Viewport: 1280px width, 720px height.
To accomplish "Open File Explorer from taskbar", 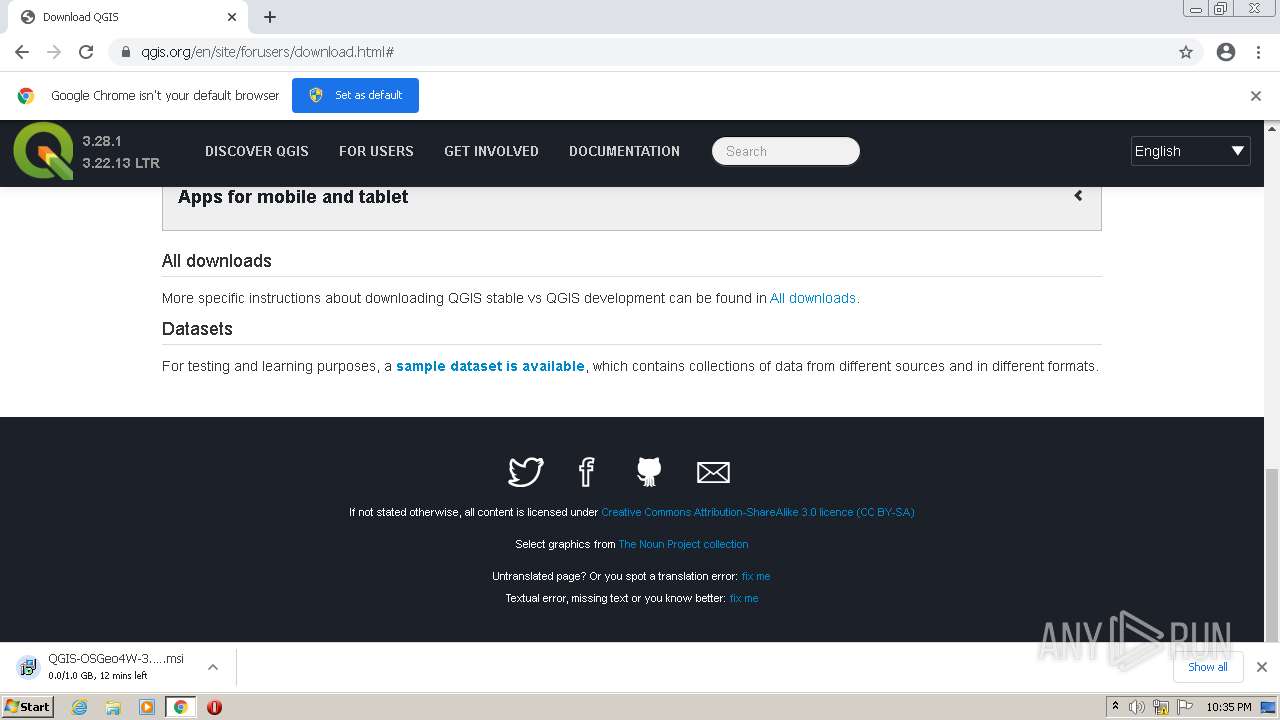I will click(x=113, y=707).
